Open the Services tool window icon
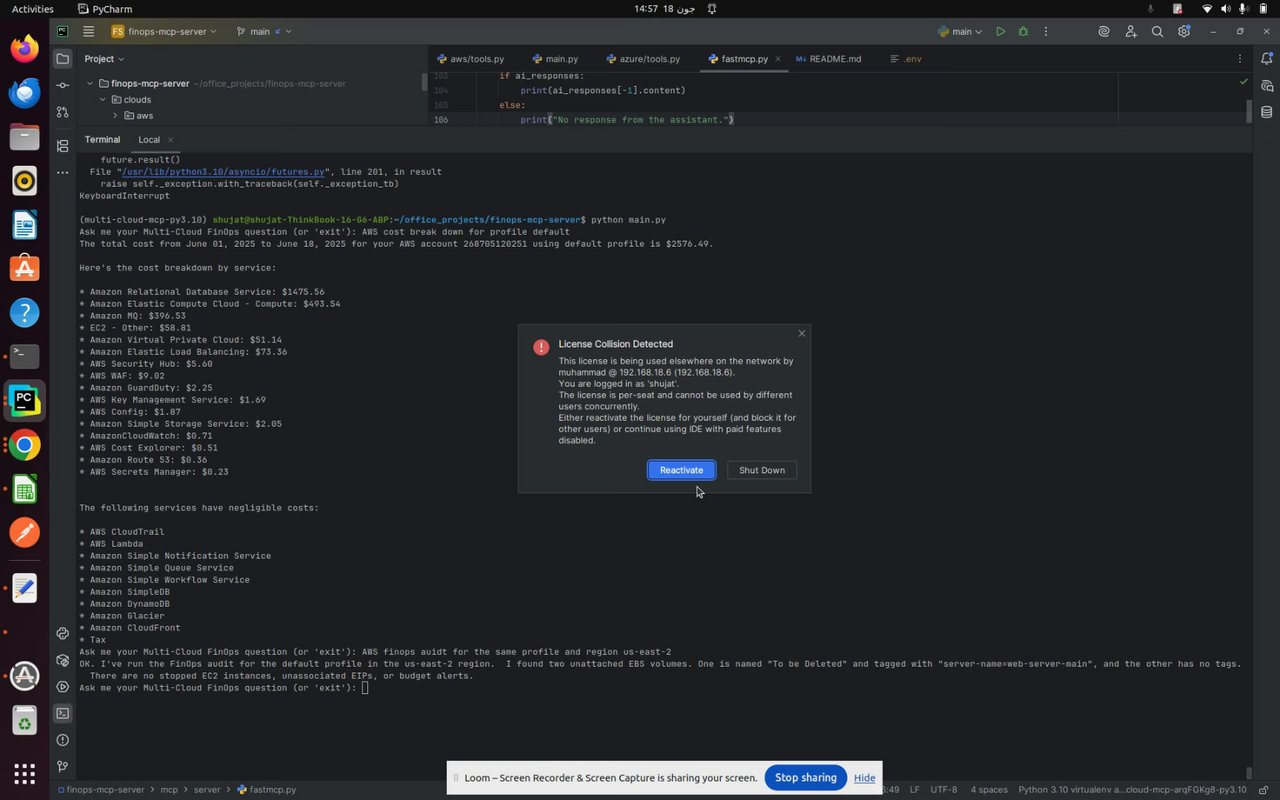This screenshot has width=1280, height=800. 62,687
